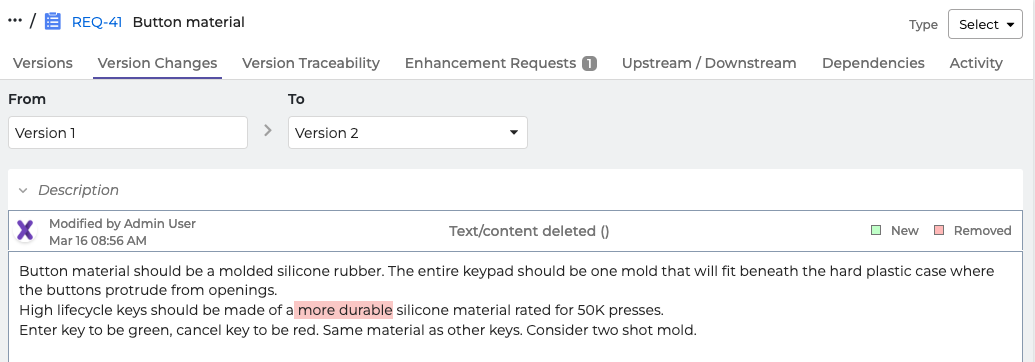Click the requirement document icon

[x=53, y=22]
